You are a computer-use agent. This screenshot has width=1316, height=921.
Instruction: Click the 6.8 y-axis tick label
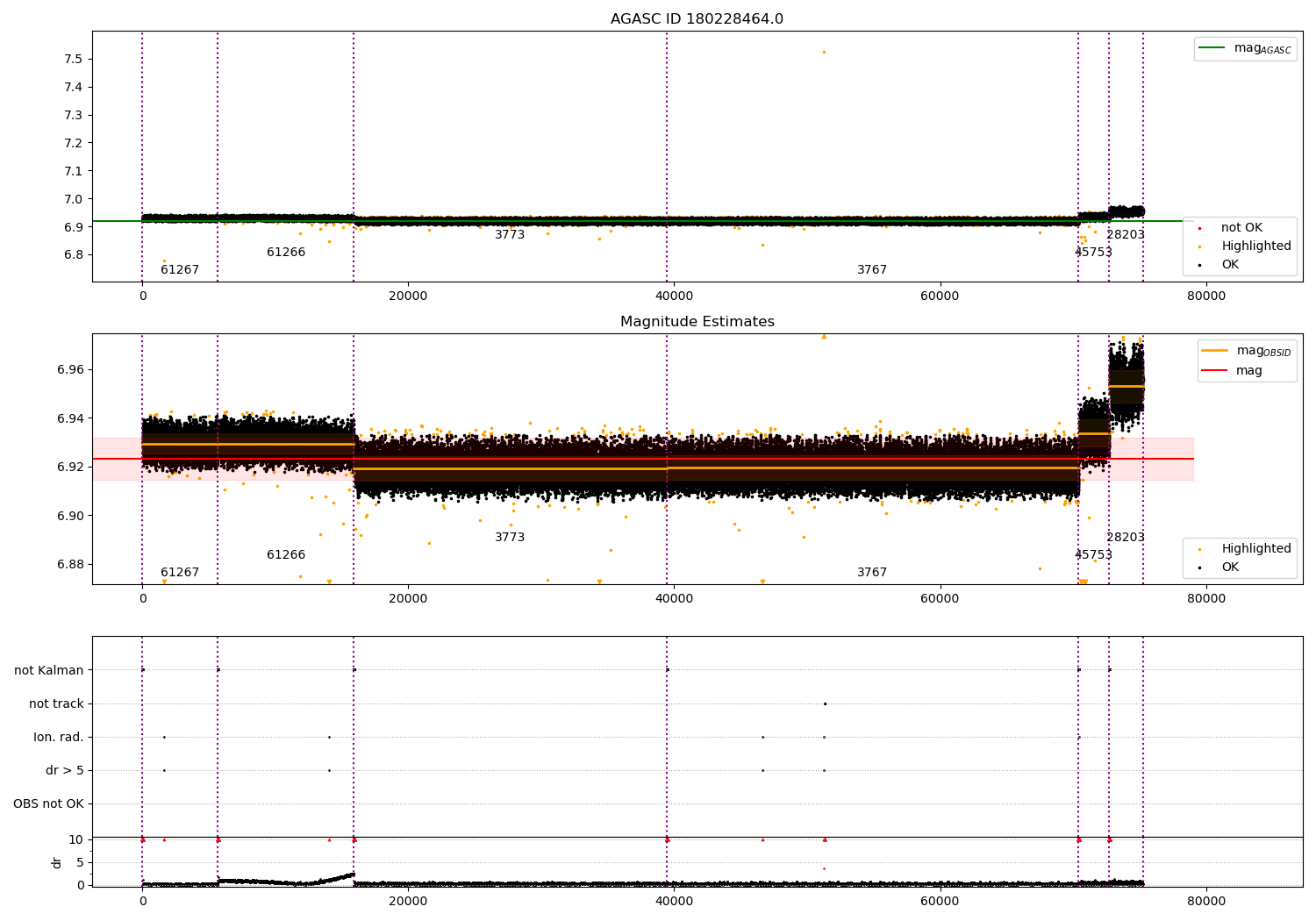(x=74, y=256)
